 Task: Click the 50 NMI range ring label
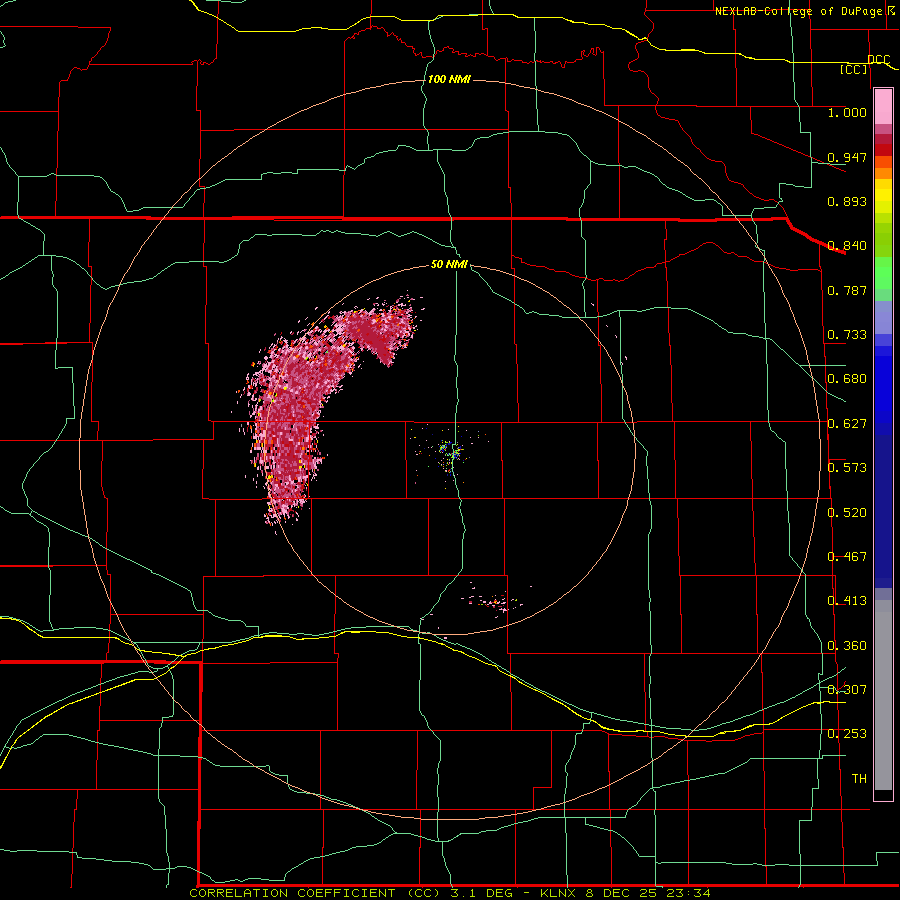pyautogui.click(x=449, y=264)
